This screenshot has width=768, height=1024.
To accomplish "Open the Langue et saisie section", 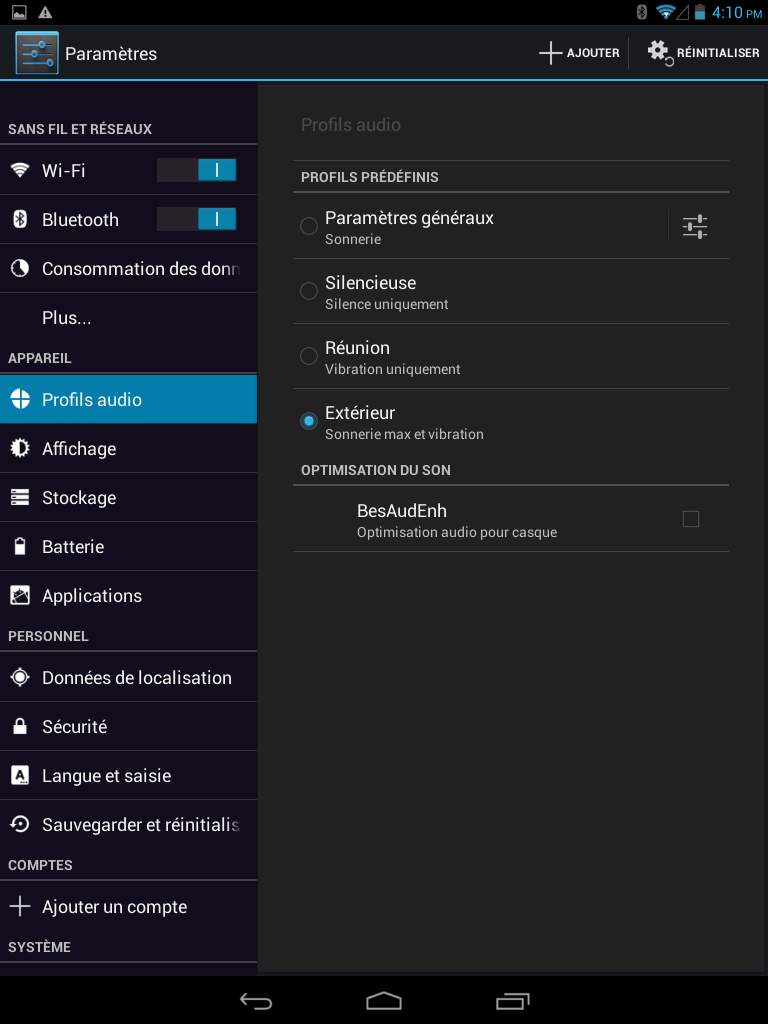I will pos(128,776).
